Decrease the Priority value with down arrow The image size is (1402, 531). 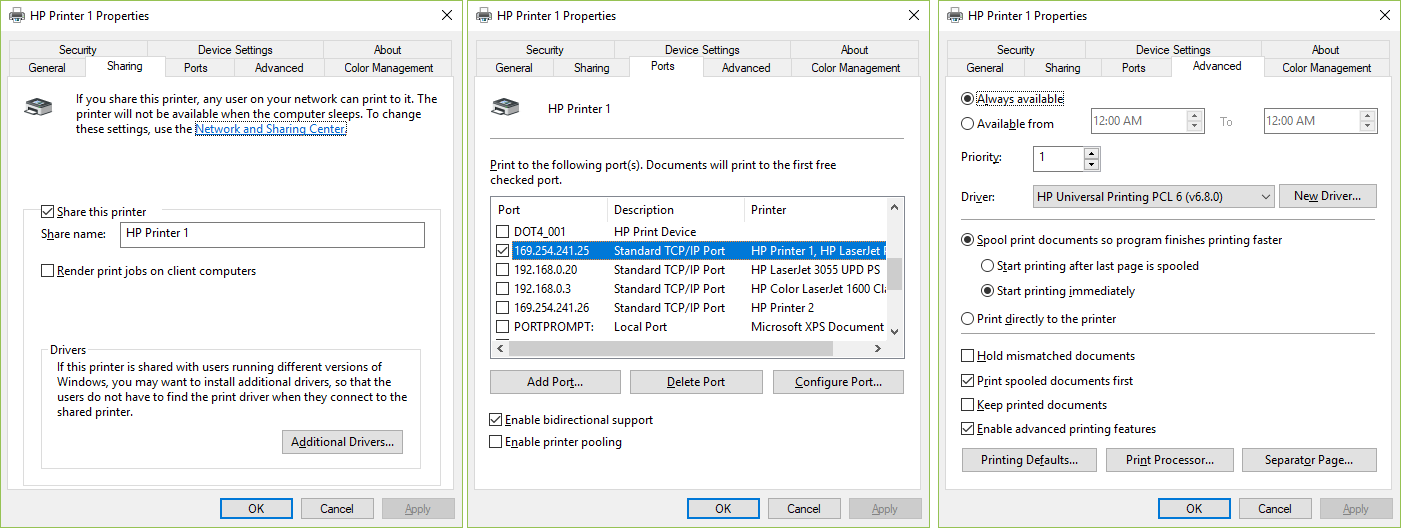click(1091, 164)
